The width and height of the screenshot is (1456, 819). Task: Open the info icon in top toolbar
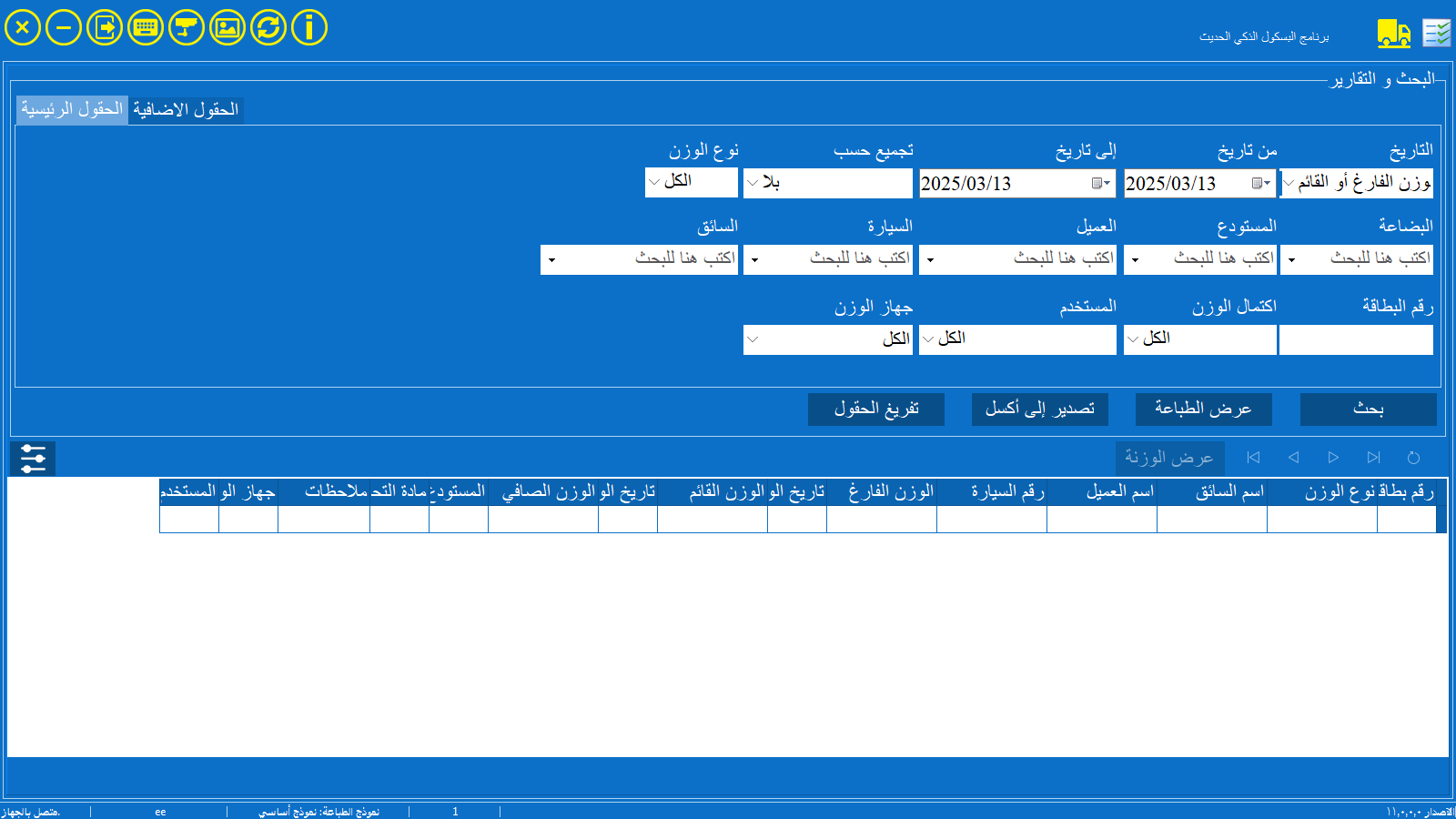(309, 27)
